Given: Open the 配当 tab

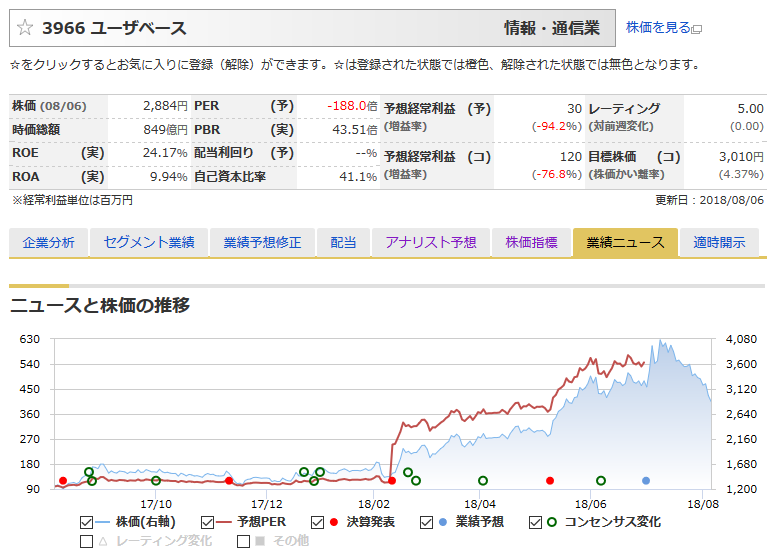Looking at the screenshot, I should click(x=343, y=243).
